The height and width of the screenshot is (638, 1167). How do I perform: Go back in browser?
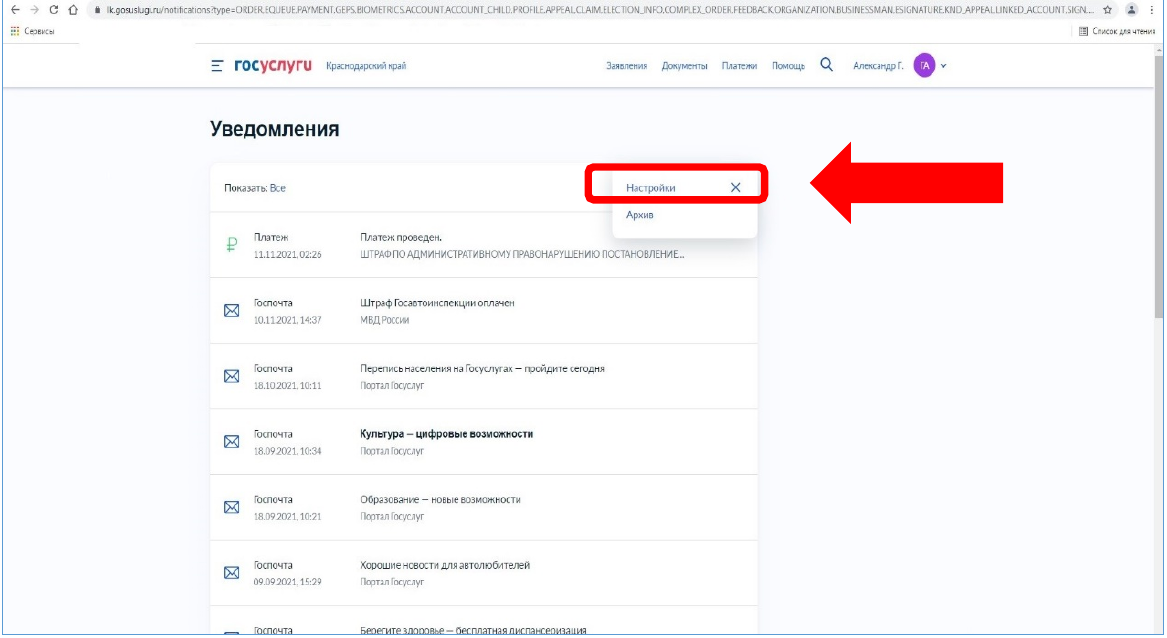tap(15, 10)
